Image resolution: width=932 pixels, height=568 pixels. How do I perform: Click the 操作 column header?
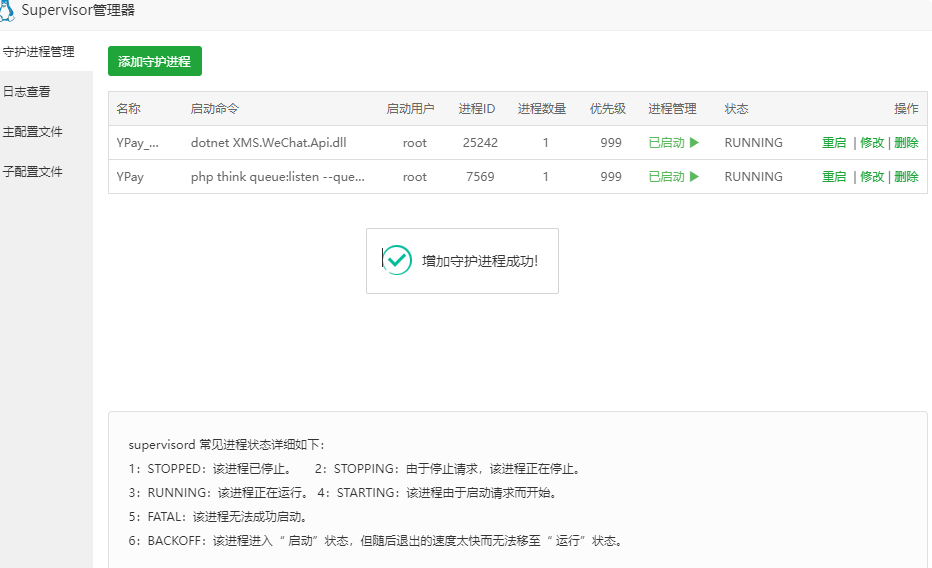pos(906,109)
